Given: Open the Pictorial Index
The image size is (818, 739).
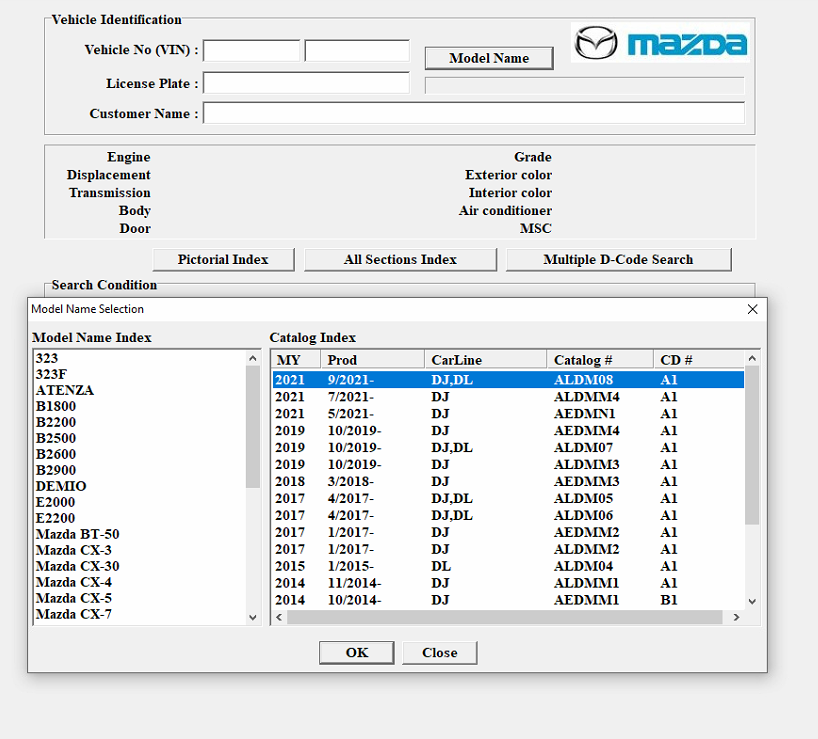Looking at the screenshot, I should (223, 259).
